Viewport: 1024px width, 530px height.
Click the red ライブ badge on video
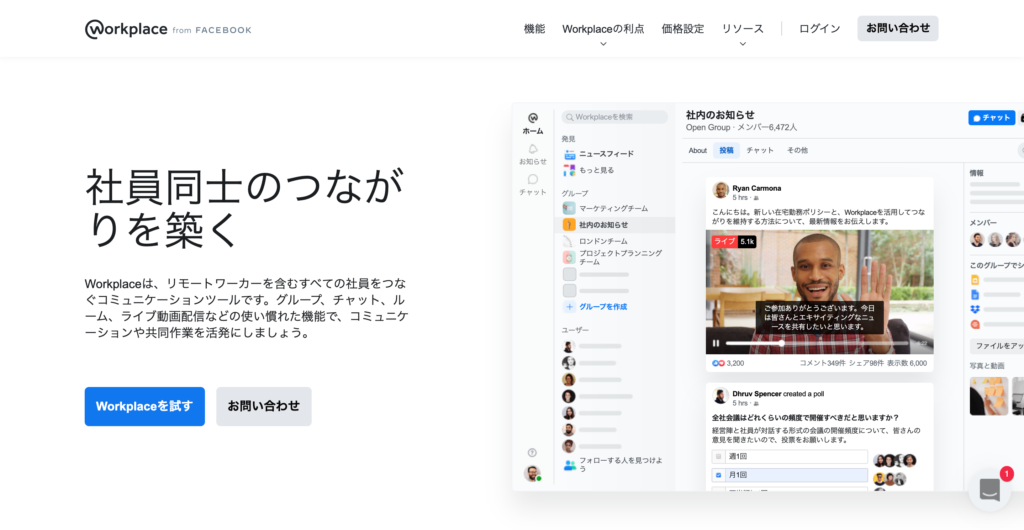(x=724, y=242)
